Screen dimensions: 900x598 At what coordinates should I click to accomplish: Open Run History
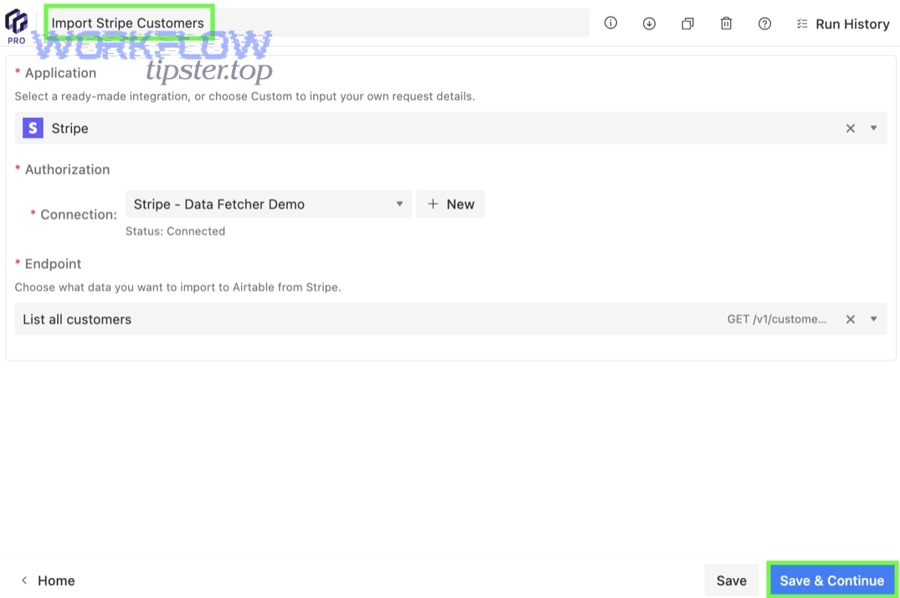843,23
